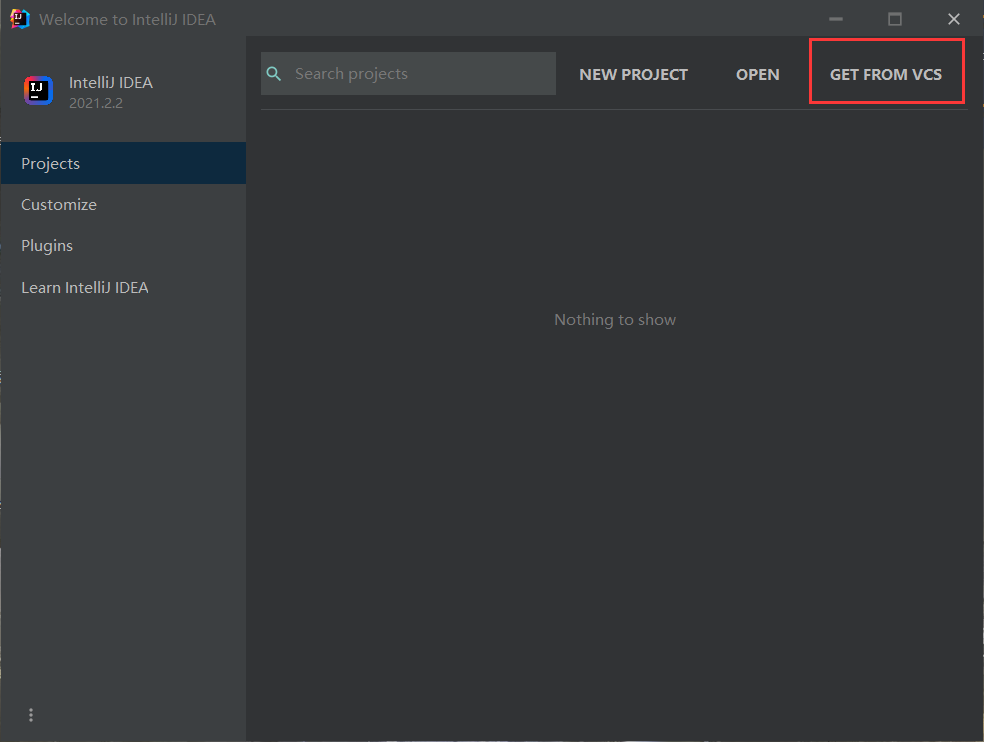Click the 2021.2.2 version text
The image size is (984, 742).
[96, 103]
